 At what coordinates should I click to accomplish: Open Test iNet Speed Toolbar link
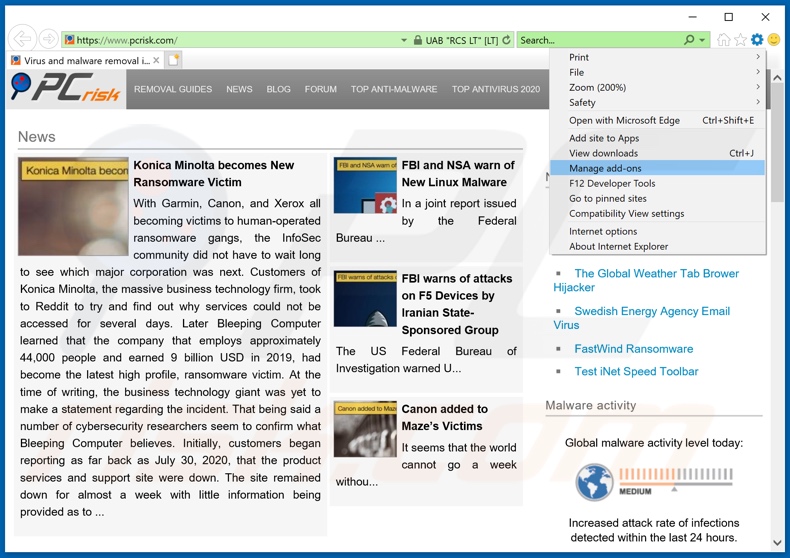click(x=636, y=371)
